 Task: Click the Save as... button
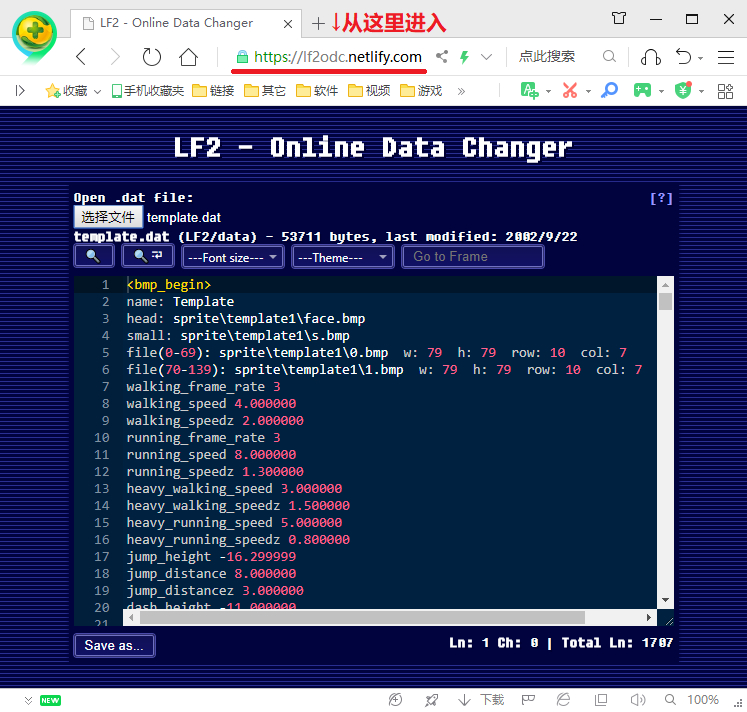[114, 645]
